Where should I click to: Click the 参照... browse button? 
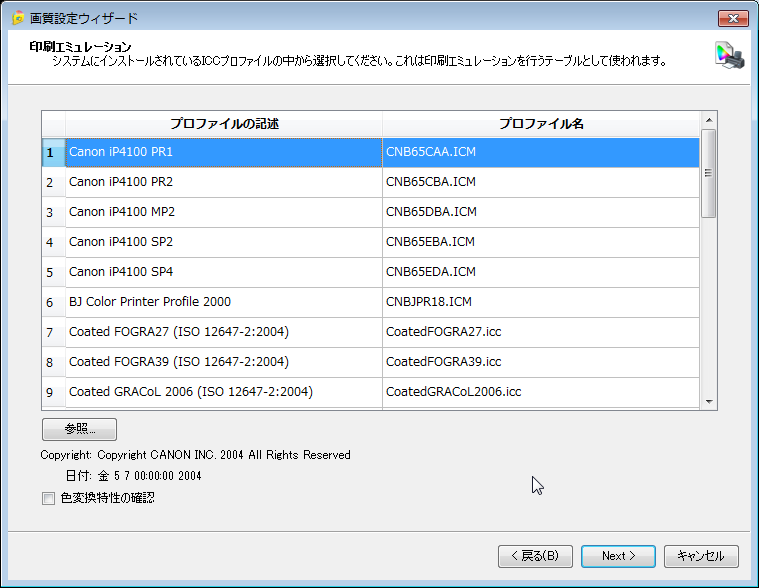click(x=79, y=429)
